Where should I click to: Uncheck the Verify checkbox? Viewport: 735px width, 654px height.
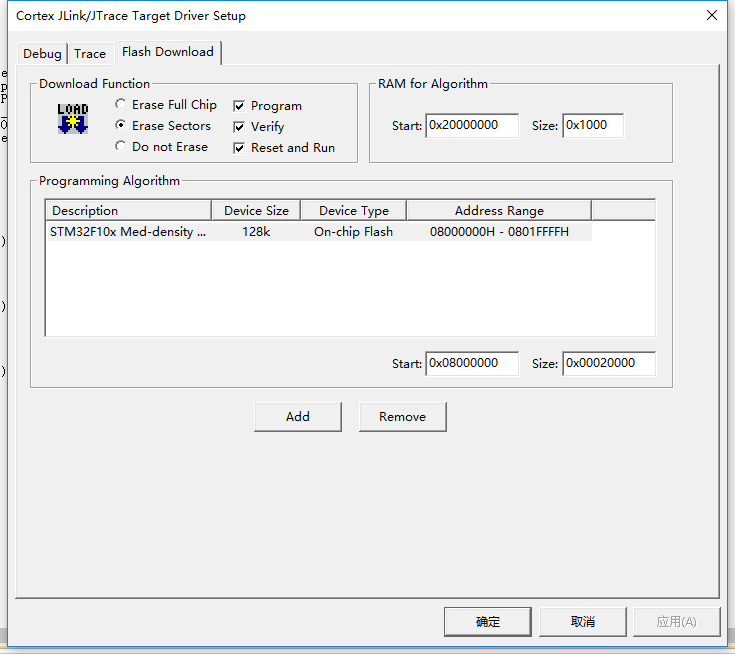[x=240, y=127]
